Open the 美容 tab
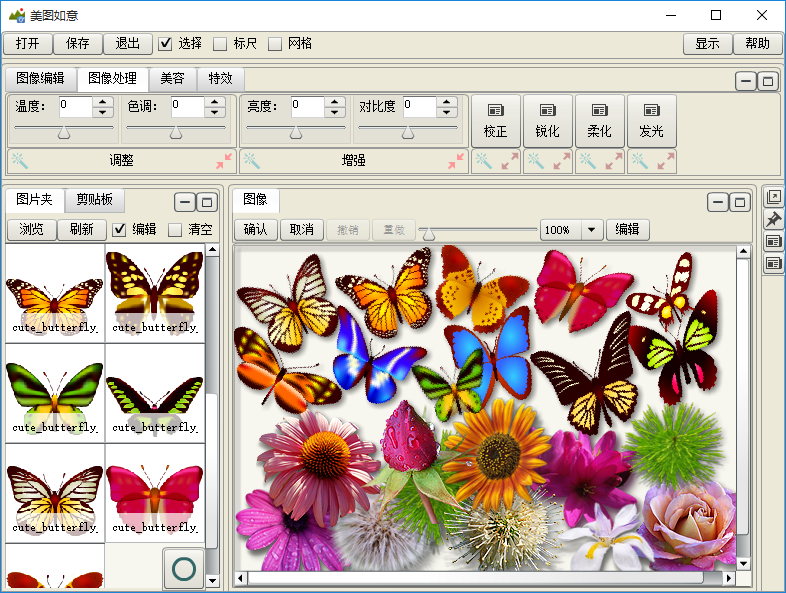 pyautogui.click(x=172, y=79)
